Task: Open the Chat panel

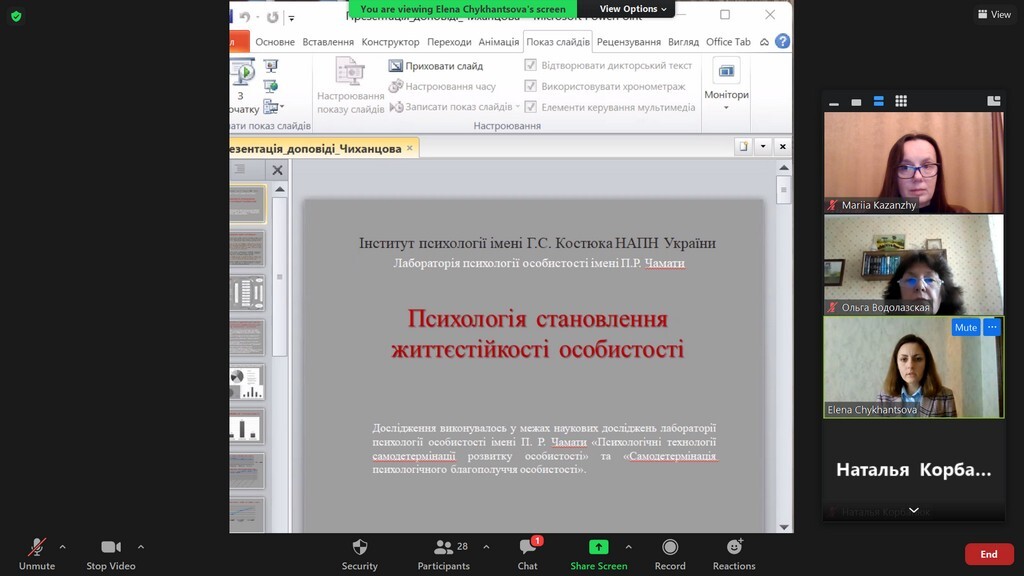Action: pos(528,554)
